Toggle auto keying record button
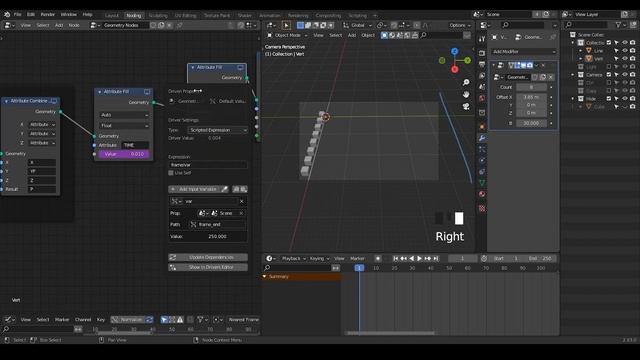Screen dimensions: 640x360 [x=378, y=258]
